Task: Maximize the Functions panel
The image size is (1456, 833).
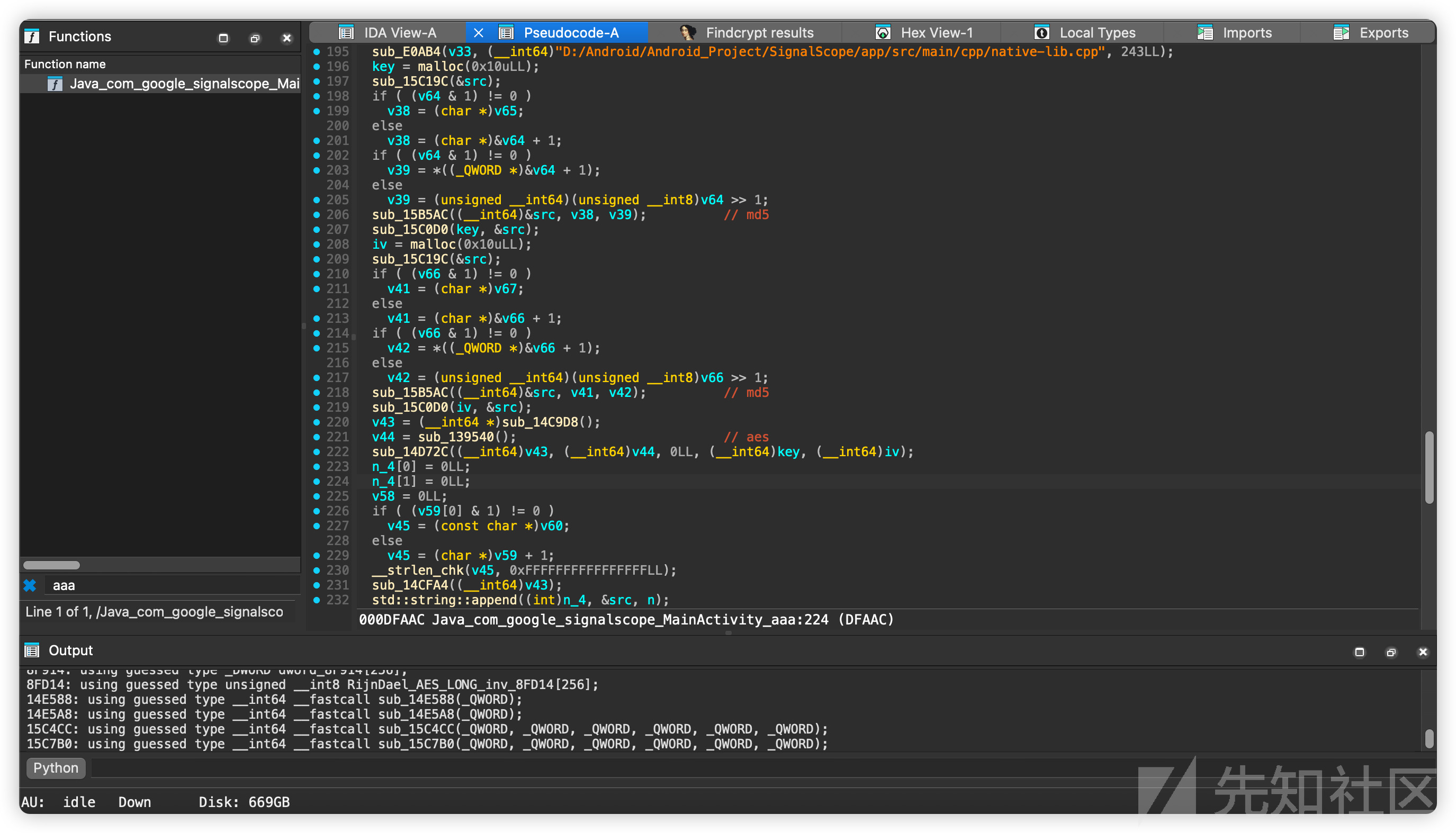Action: (x=223, y=38)
